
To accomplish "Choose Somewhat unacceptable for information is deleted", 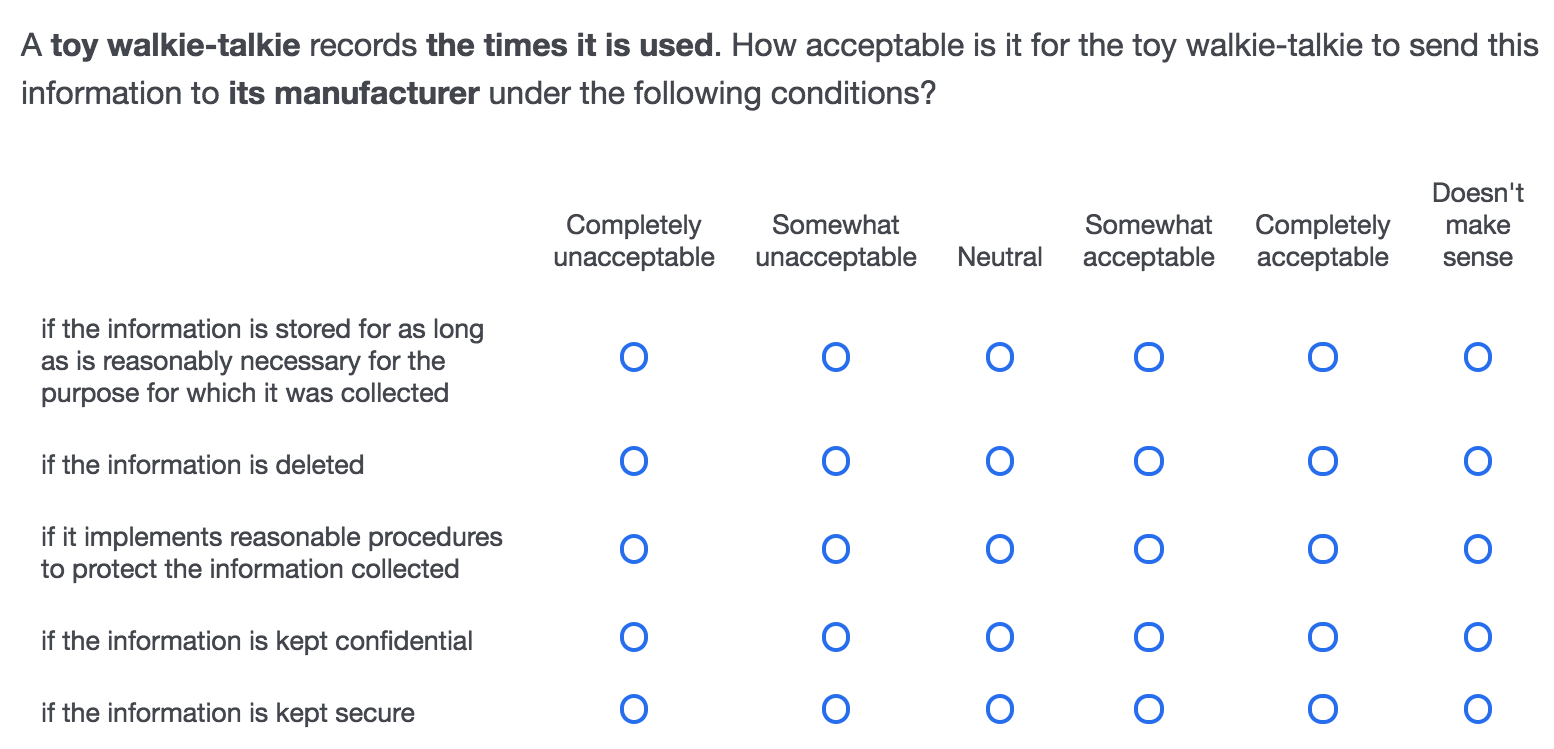I will coord(836,461).
